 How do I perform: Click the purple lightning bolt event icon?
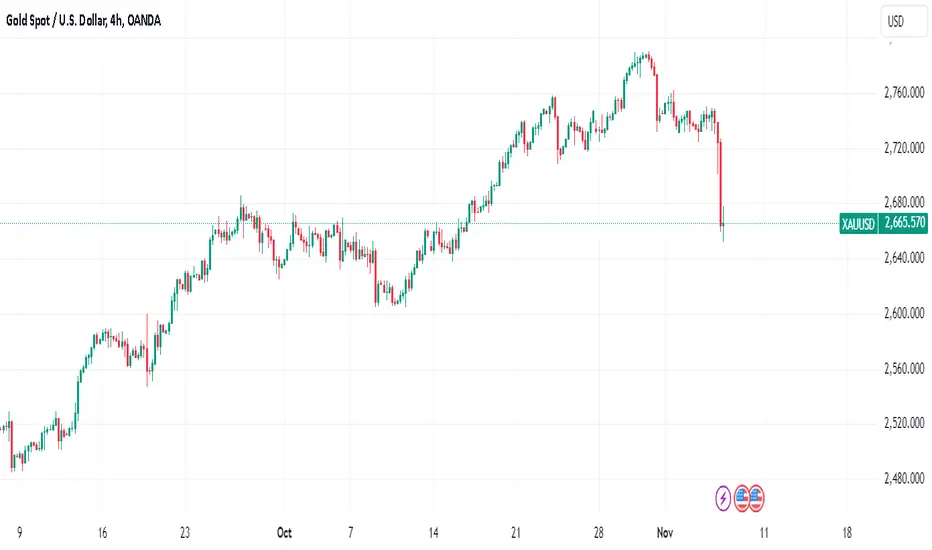pos(723,498)
